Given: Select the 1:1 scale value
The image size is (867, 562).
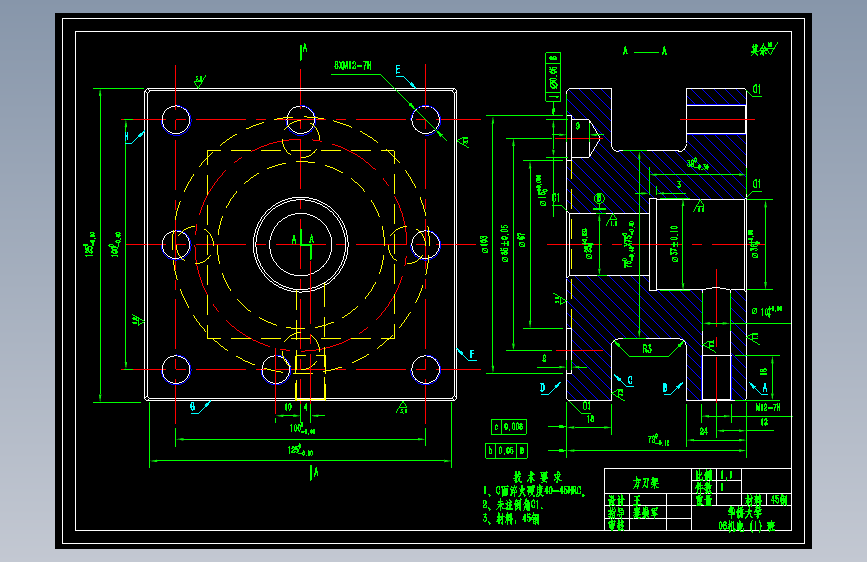Looking at the screenshot, I should [726, 475].
